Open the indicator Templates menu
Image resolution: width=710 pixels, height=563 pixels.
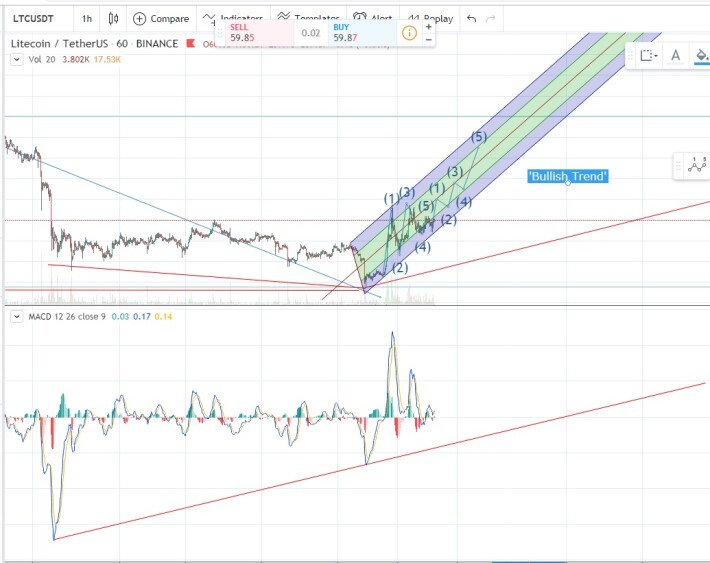coord(309,18)
